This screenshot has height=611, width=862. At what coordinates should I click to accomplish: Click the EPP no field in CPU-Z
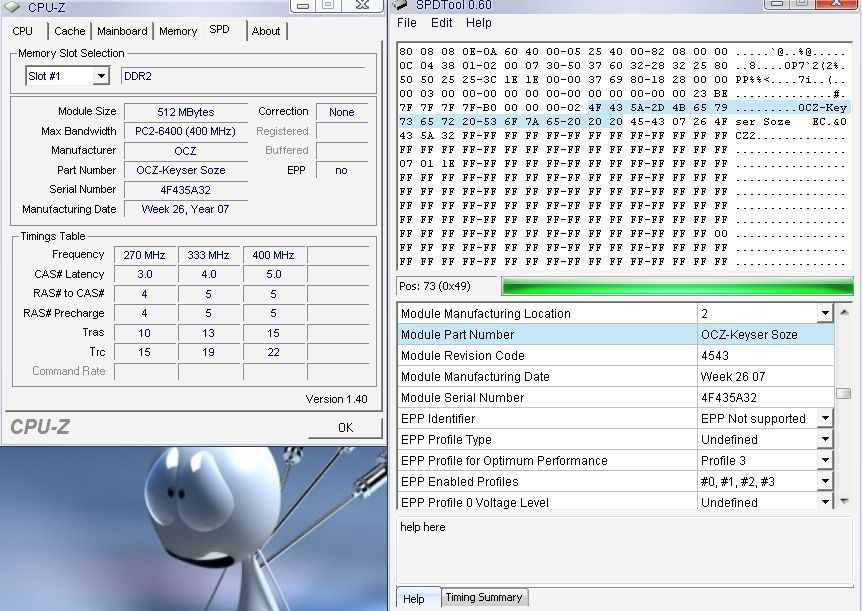[x=341, y=170]
